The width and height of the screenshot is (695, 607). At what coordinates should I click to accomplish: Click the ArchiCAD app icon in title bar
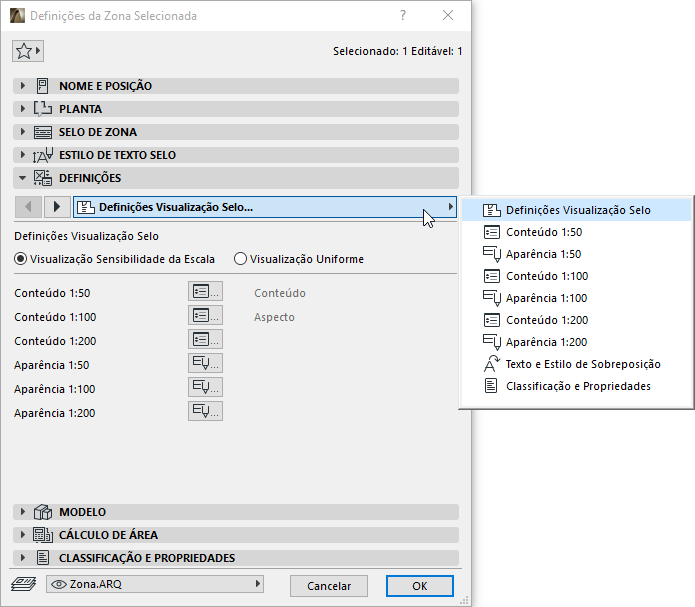point(17,16)
